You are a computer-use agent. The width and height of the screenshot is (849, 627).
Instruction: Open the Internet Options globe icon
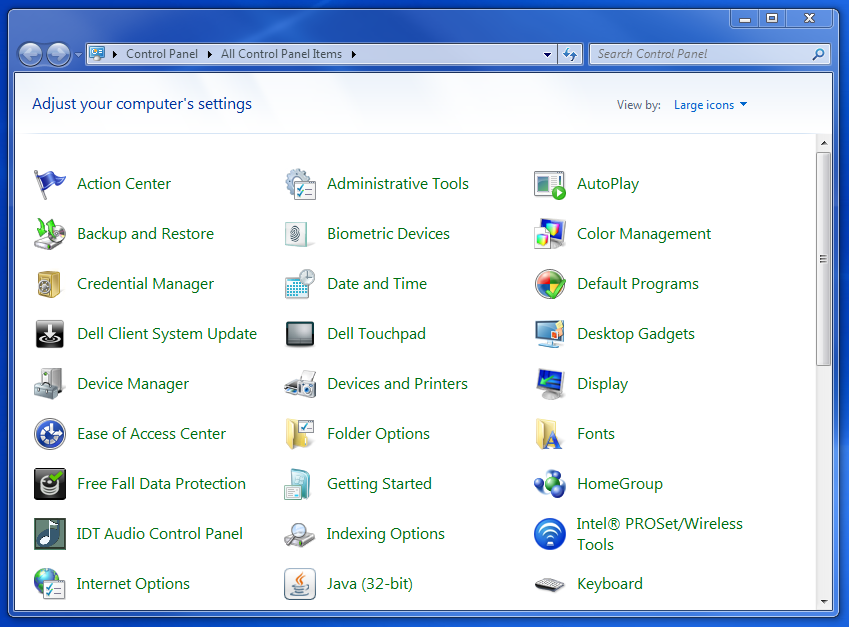pos(50,584)
